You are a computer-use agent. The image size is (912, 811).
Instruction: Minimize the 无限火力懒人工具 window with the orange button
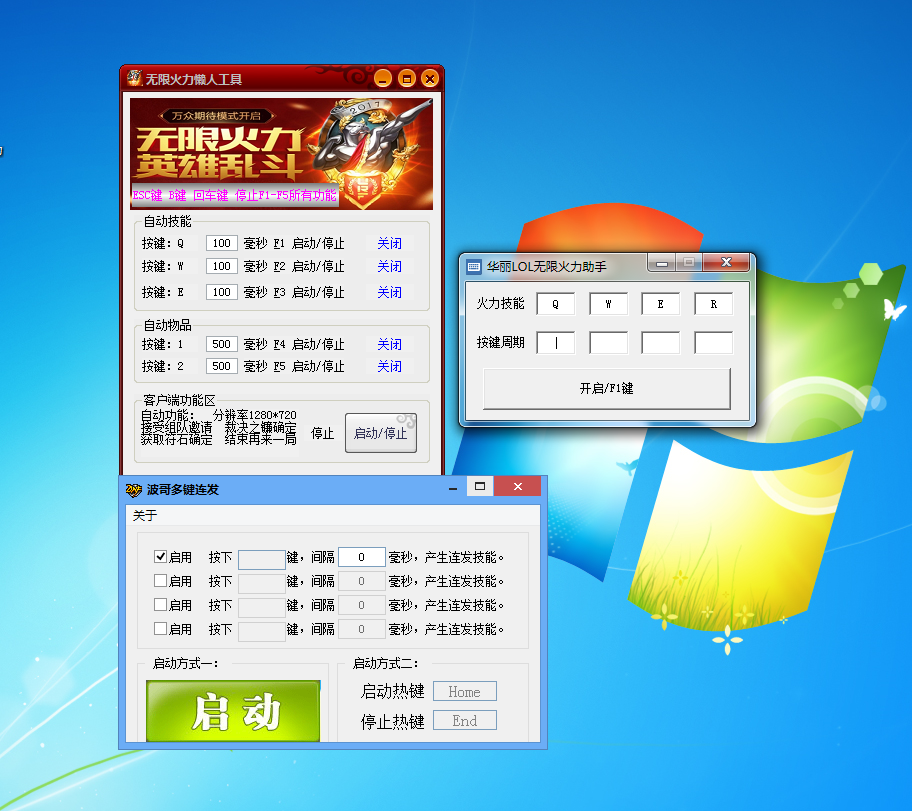(383, 78)
